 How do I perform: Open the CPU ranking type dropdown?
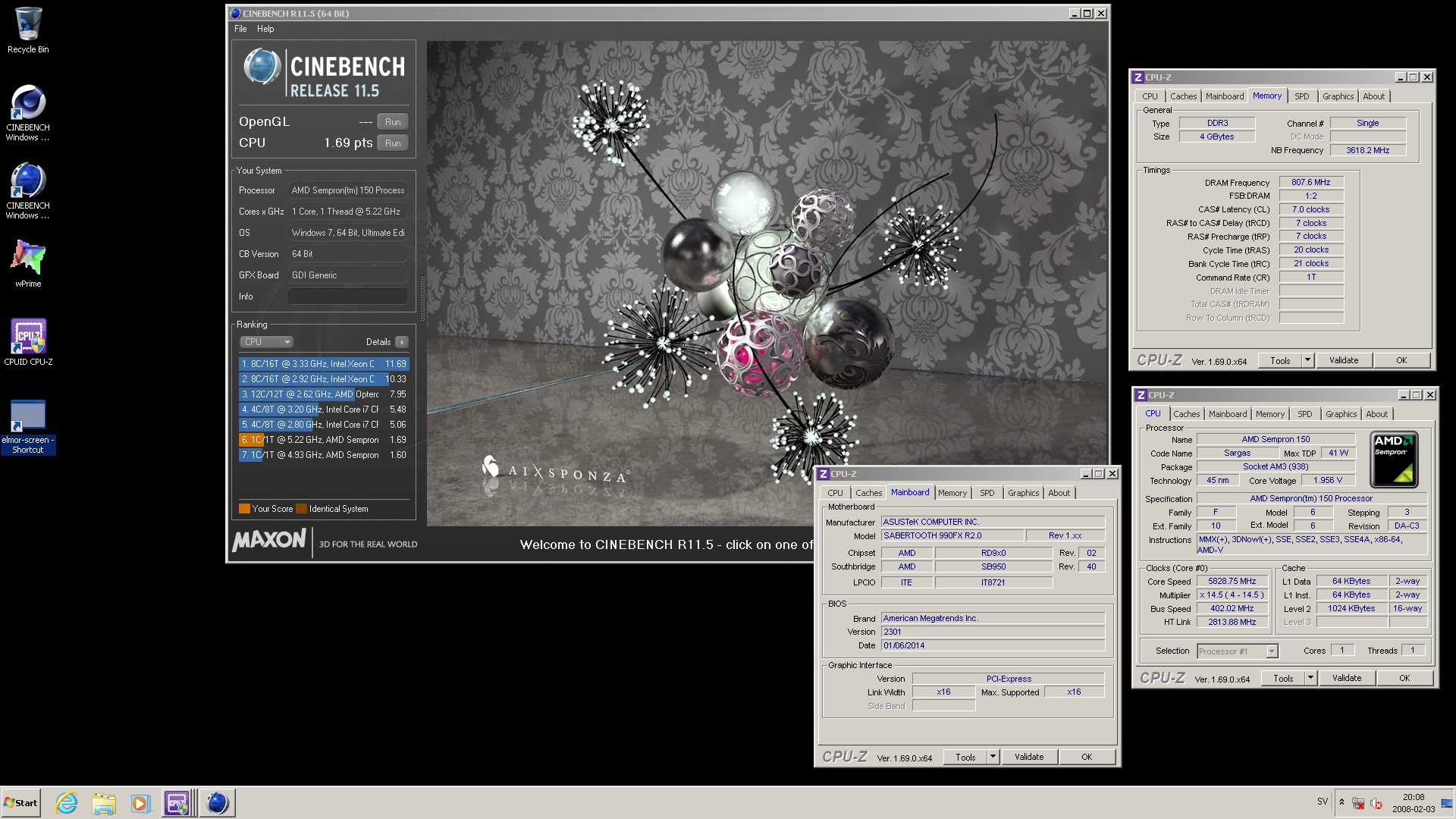(x=266, y=342)
